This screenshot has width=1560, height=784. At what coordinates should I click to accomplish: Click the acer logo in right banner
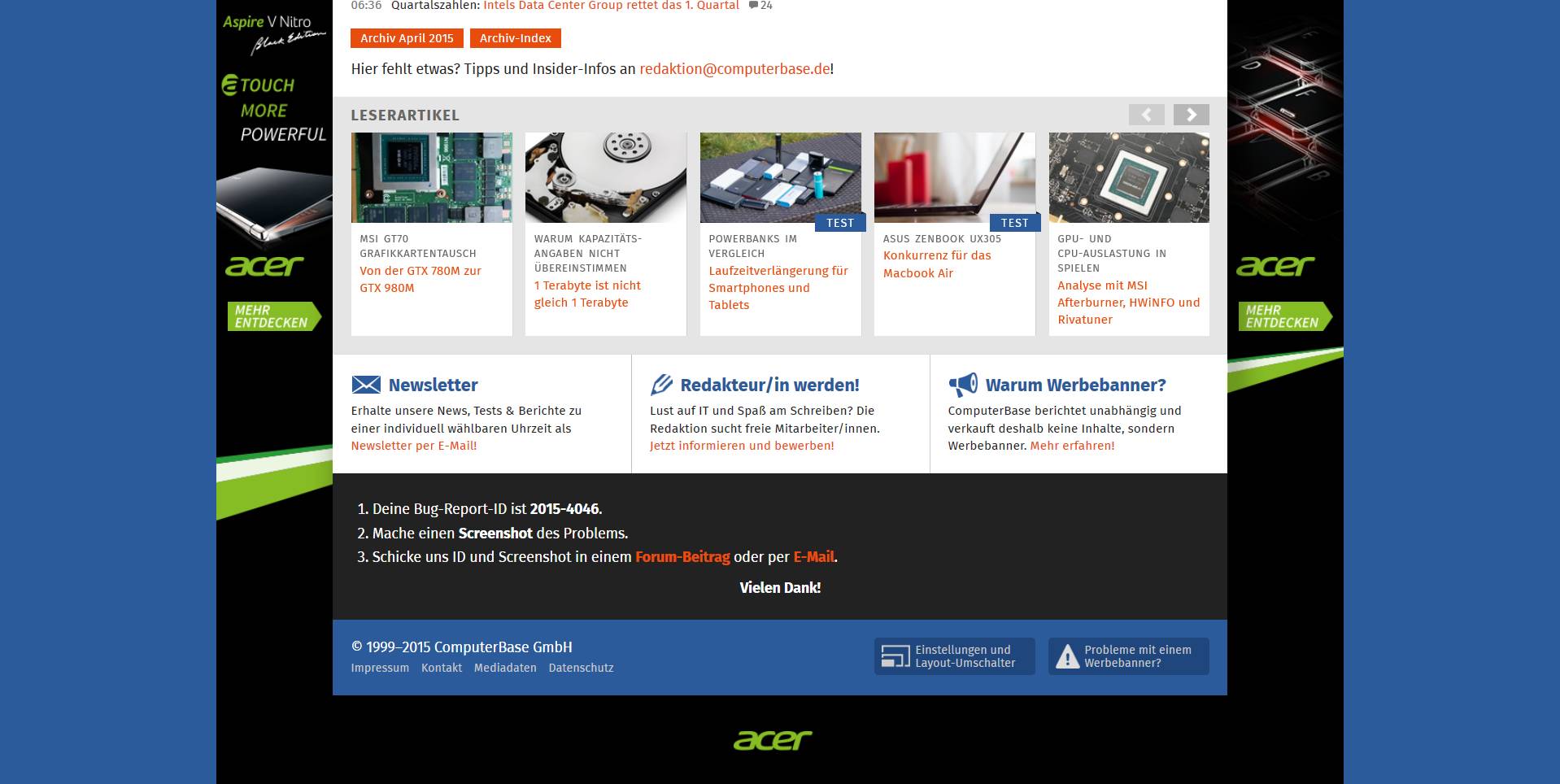tap(1275, 266)
